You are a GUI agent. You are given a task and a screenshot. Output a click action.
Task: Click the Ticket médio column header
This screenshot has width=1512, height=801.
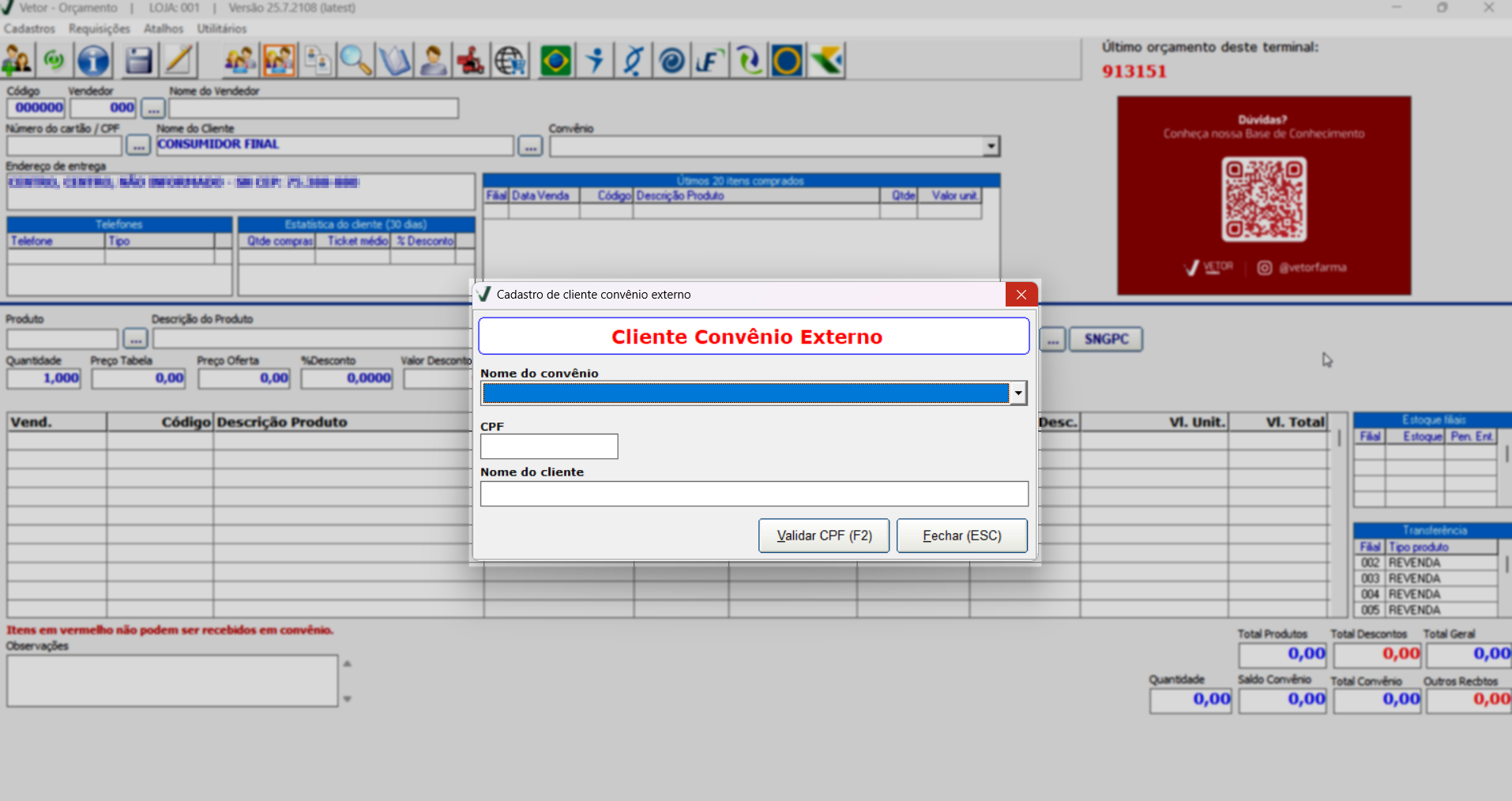354,241
